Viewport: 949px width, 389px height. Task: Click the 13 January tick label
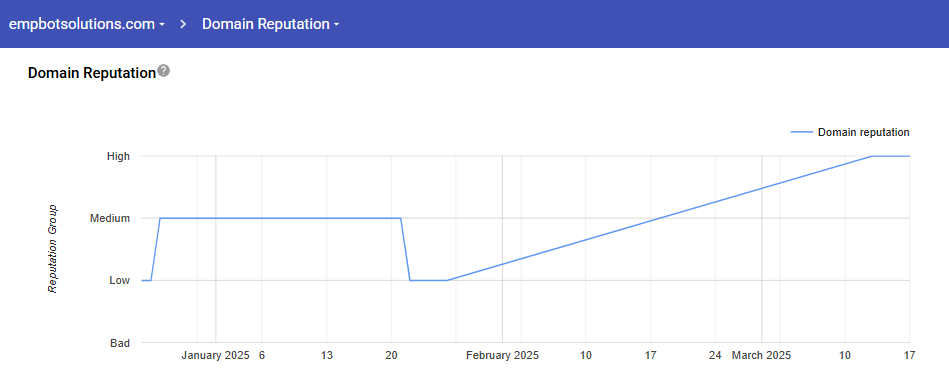coord(327,356)
